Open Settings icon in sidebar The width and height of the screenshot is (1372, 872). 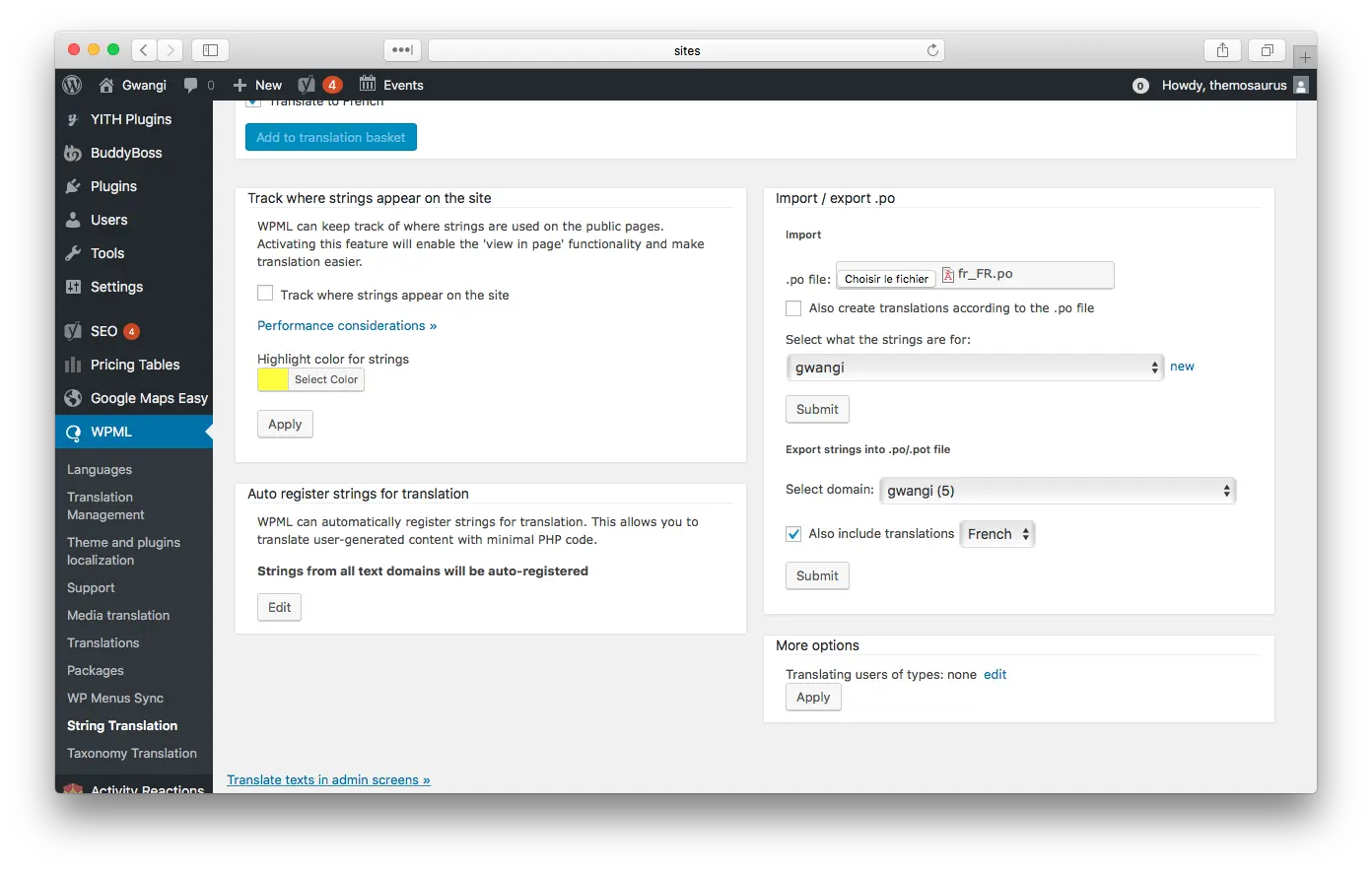click(73, 287)
